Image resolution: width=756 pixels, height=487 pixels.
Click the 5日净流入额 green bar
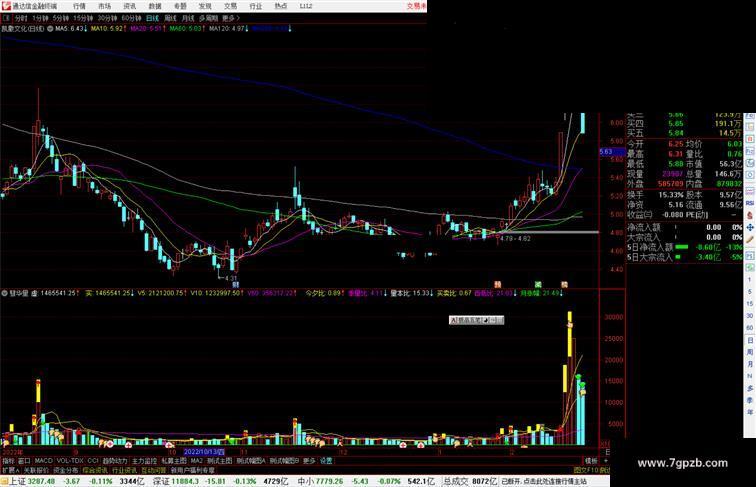[682, 247]
